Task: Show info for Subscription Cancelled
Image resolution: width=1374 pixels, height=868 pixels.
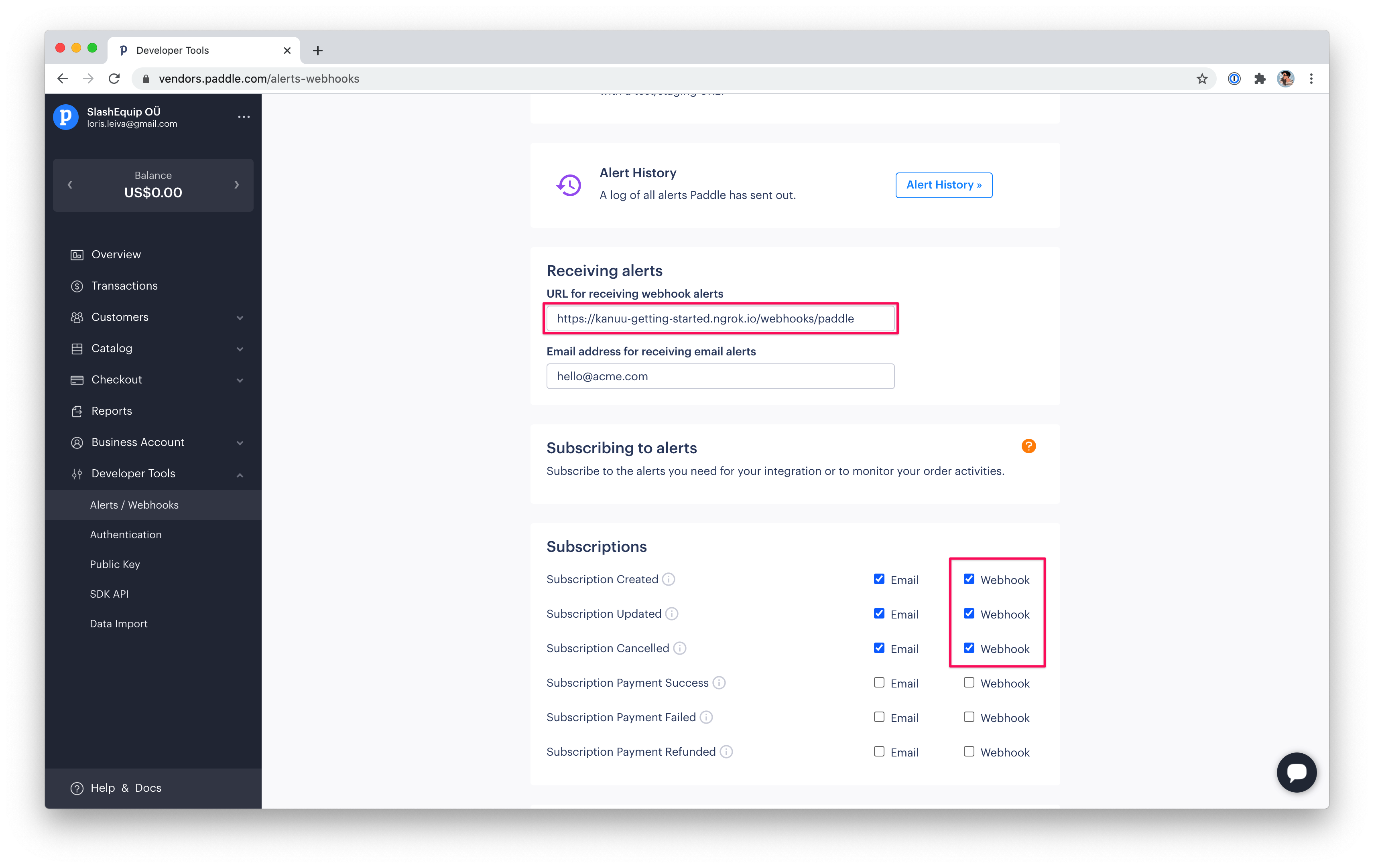Action: point(680,649)
